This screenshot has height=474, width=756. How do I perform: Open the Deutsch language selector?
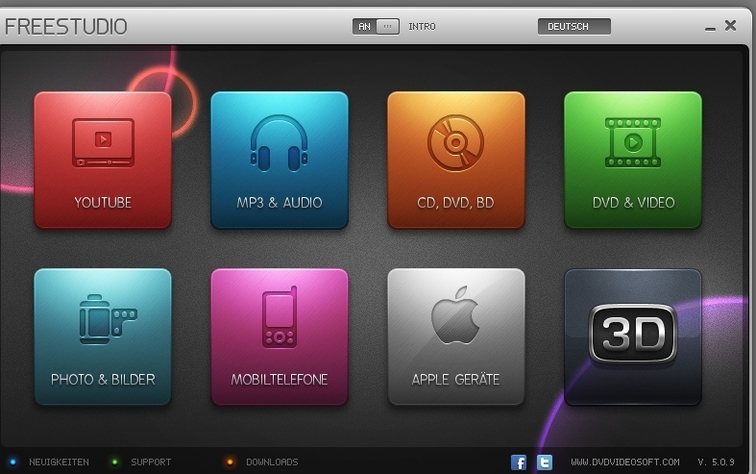tap(574, 27)
